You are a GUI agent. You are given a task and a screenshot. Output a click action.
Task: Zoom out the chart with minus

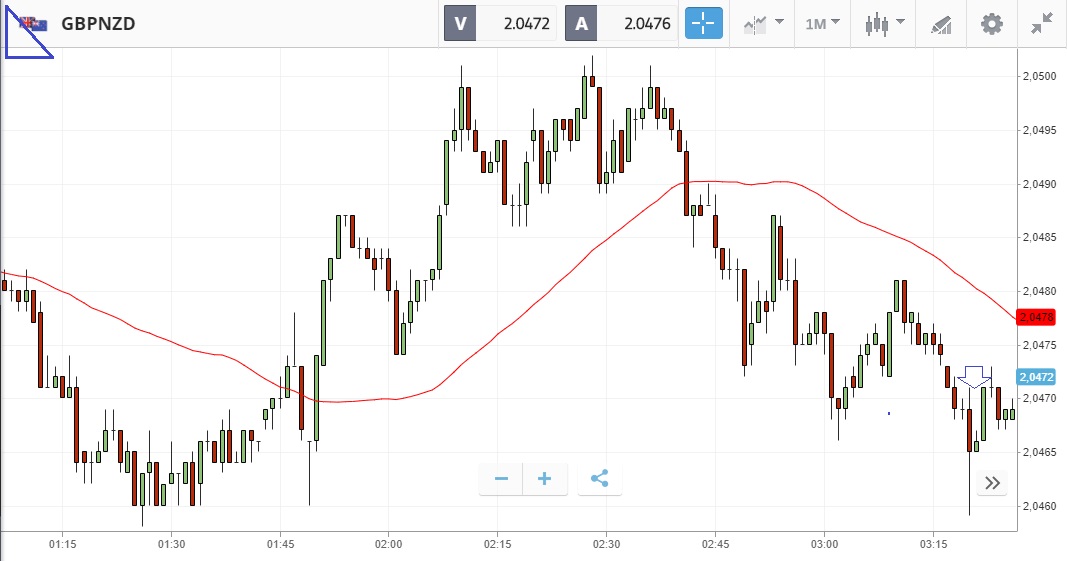501,479
